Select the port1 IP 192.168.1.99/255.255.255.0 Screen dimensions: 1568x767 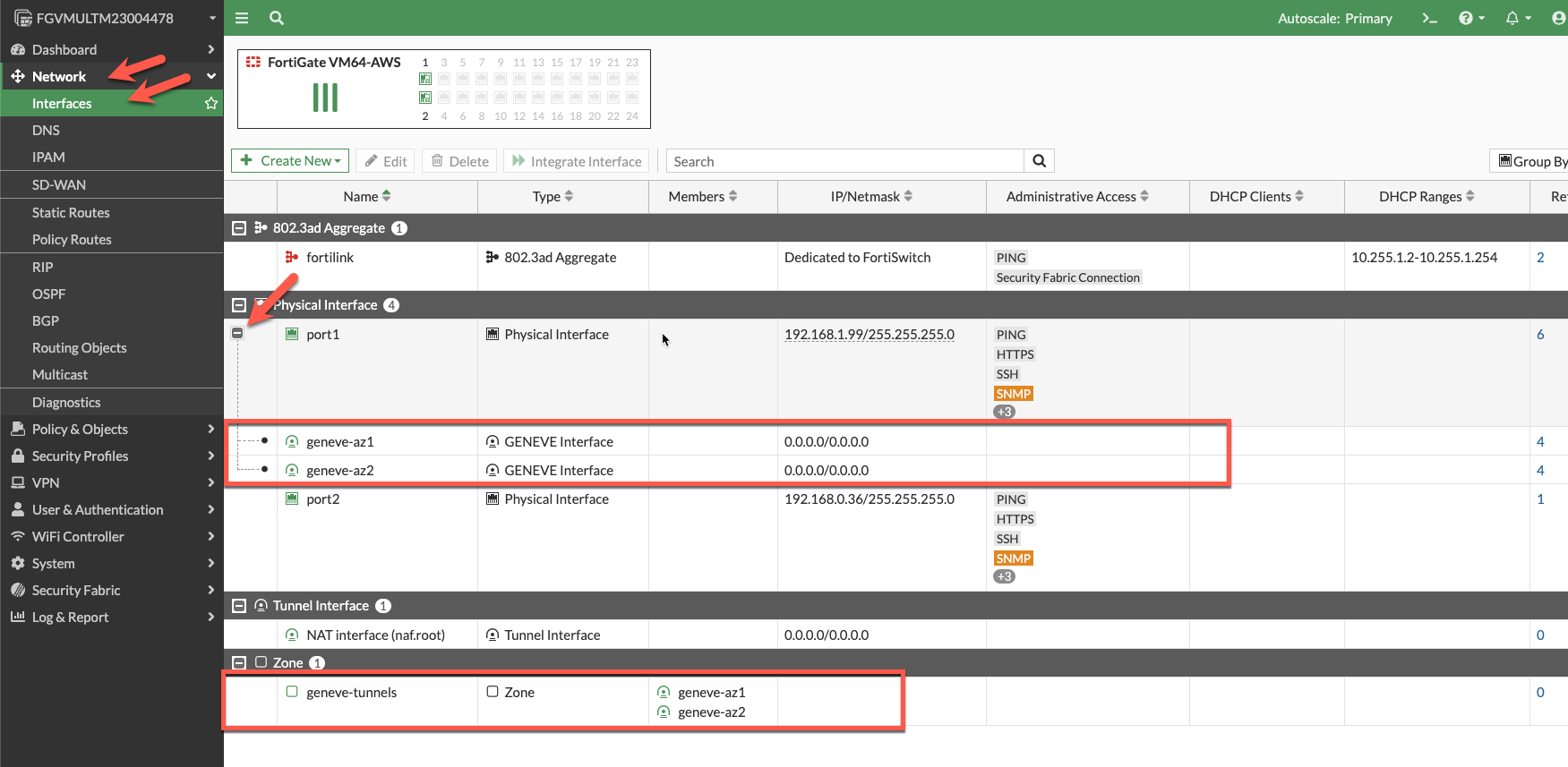870,334
